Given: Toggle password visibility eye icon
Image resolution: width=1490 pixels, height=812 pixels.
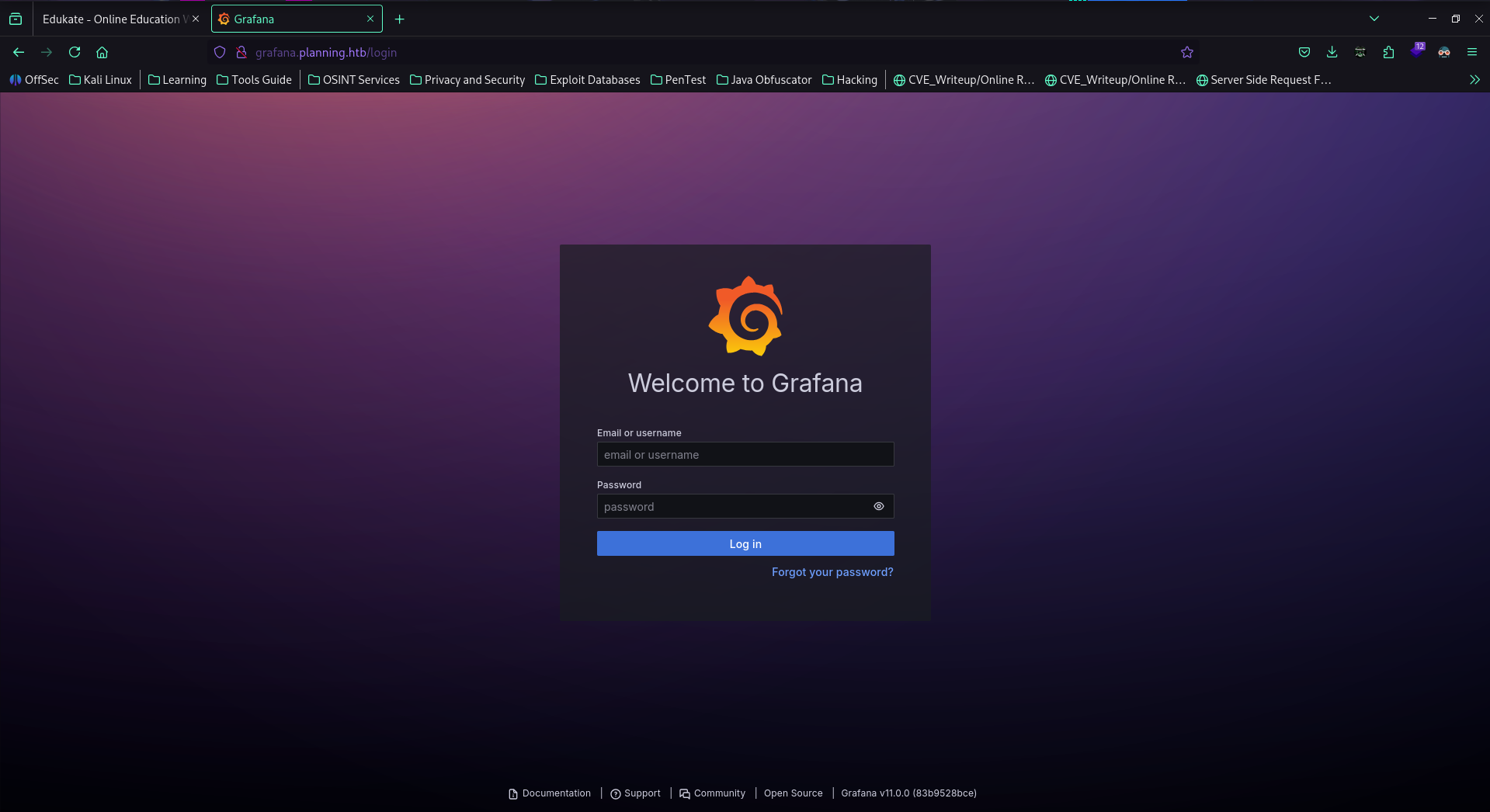Looking at the screenshot, I should pos(878,506).
